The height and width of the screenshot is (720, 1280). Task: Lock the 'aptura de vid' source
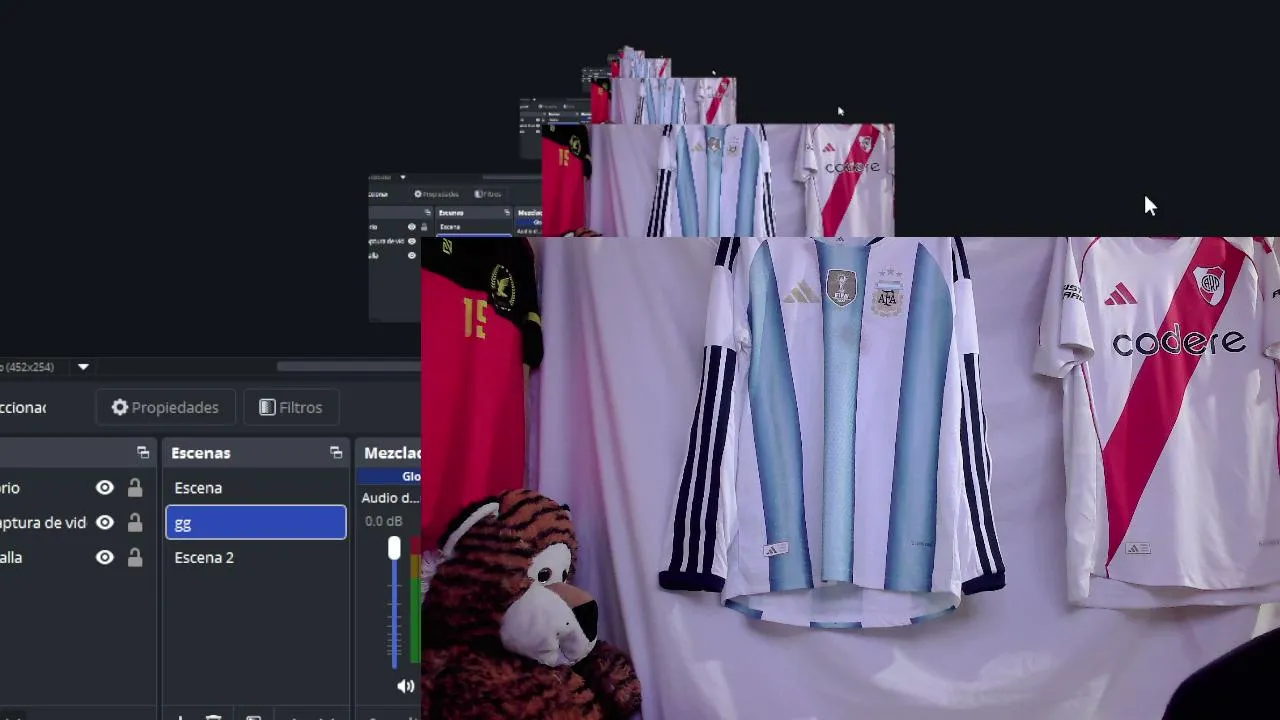(135, 523)
